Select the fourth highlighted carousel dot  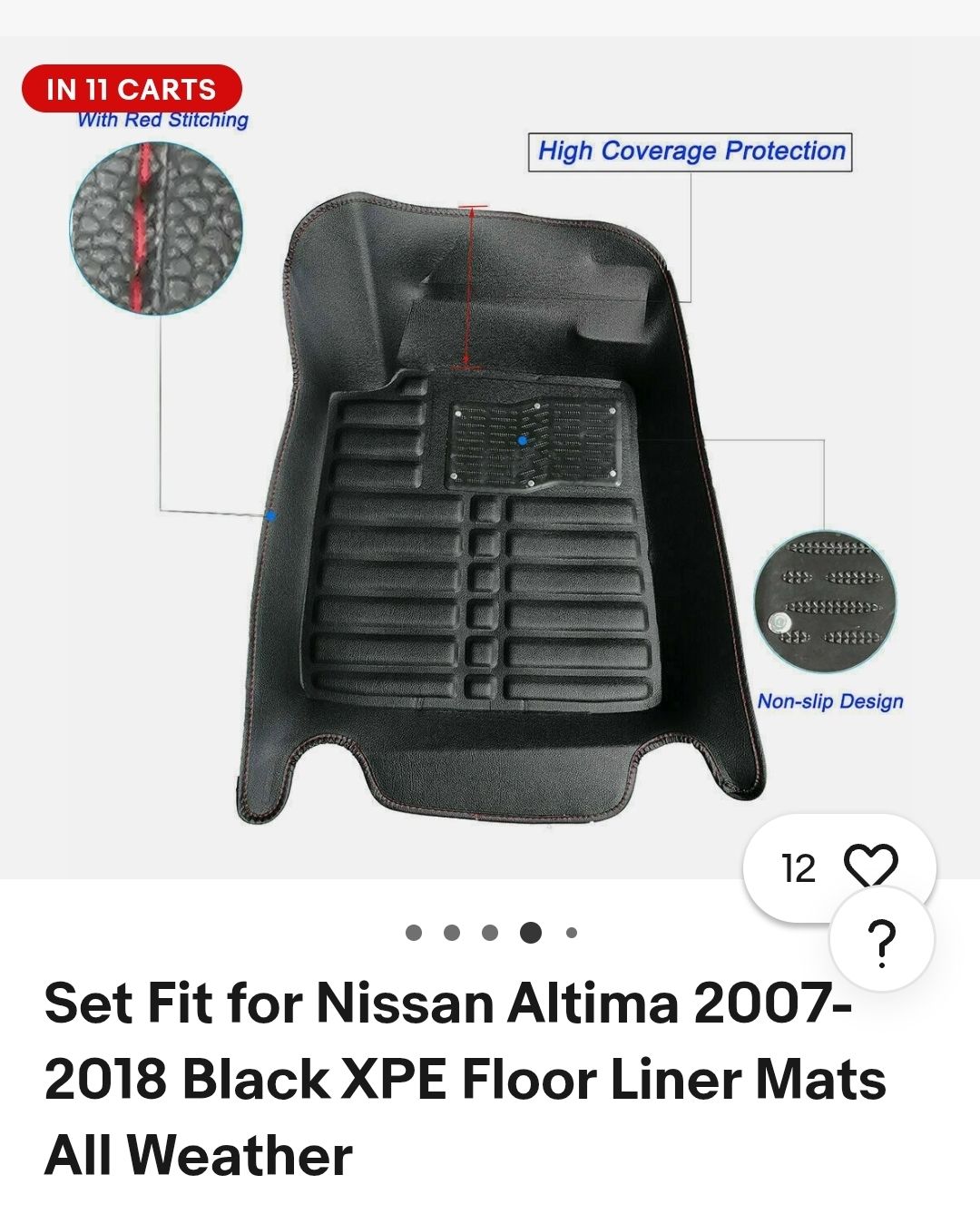(x=531, y=933)
